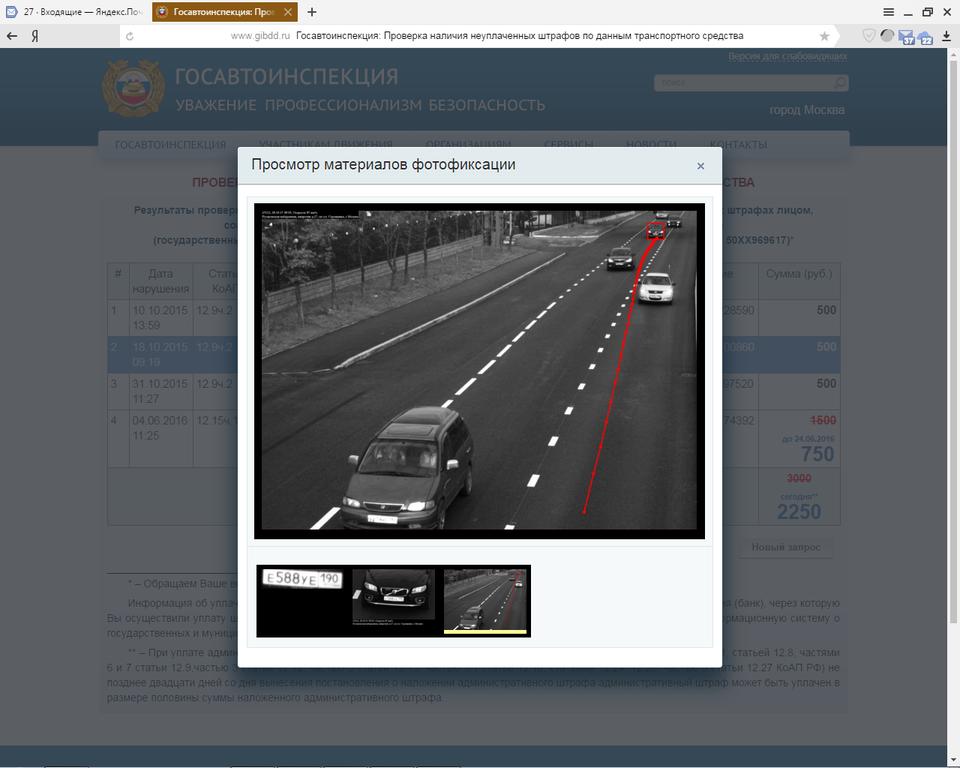
Task: Bookmark page with the star icon
Action: pyautogui.click(x=824, y=36)
